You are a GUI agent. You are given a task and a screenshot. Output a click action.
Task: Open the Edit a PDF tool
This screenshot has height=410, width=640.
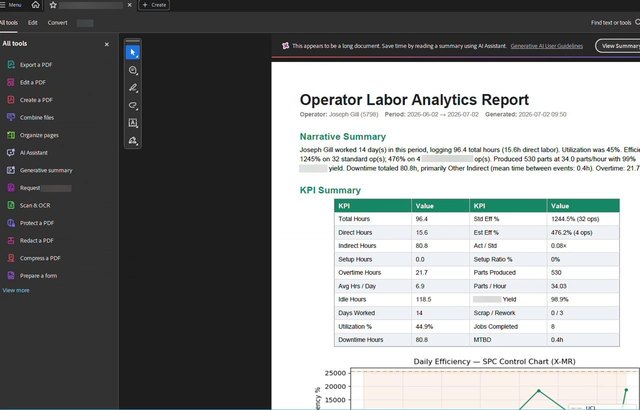click(26, 82)
